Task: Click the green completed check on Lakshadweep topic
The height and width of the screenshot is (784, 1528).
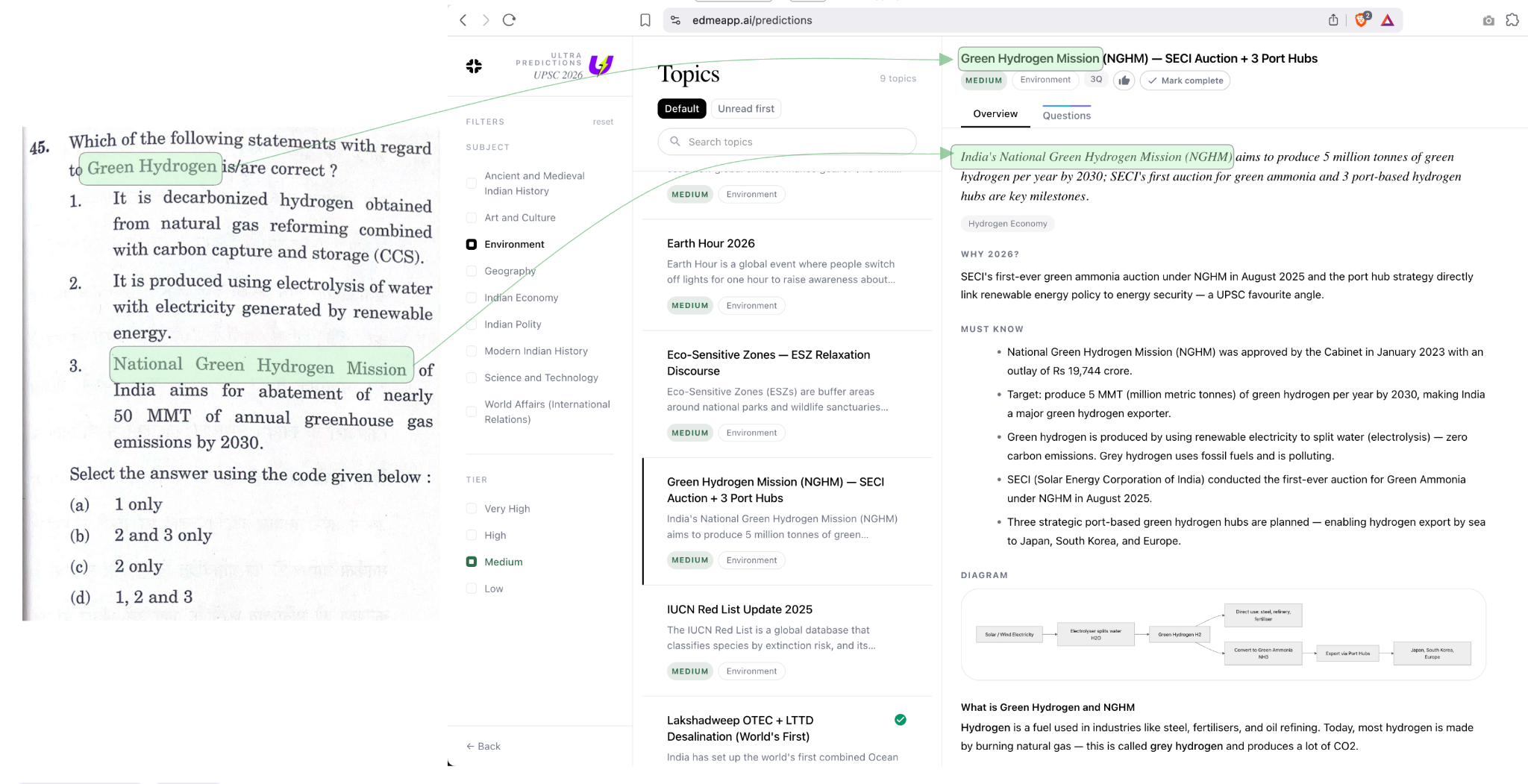Action: (901, 720)
